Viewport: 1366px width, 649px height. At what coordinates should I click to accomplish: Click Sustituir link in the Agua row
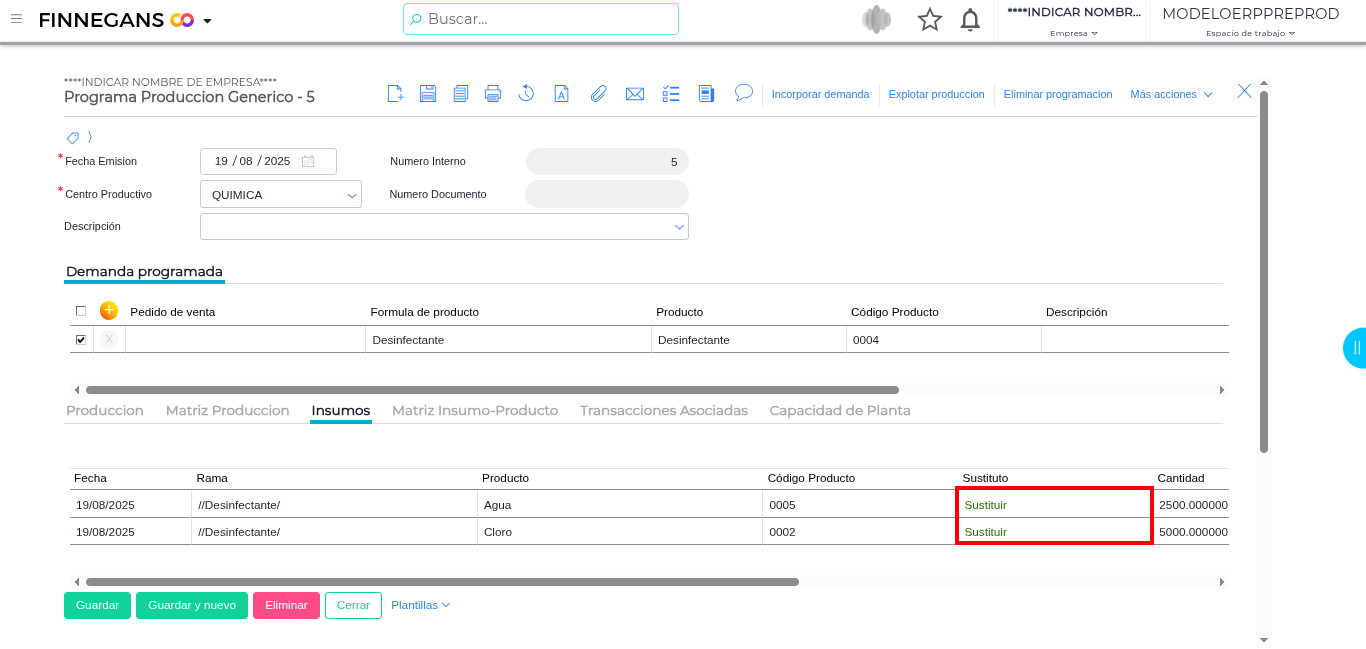click(x=985, y=505)
